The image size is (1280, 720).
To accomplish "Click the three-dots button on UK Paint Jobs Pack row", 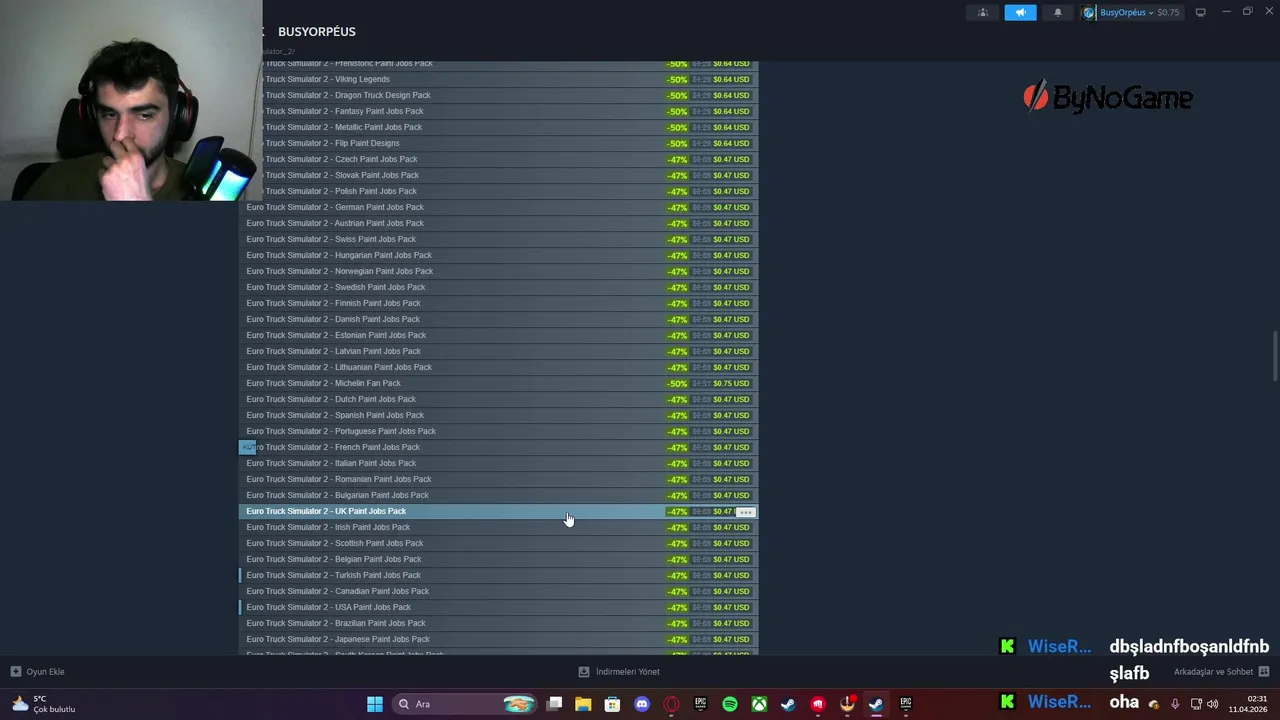I will click(745, 512).
